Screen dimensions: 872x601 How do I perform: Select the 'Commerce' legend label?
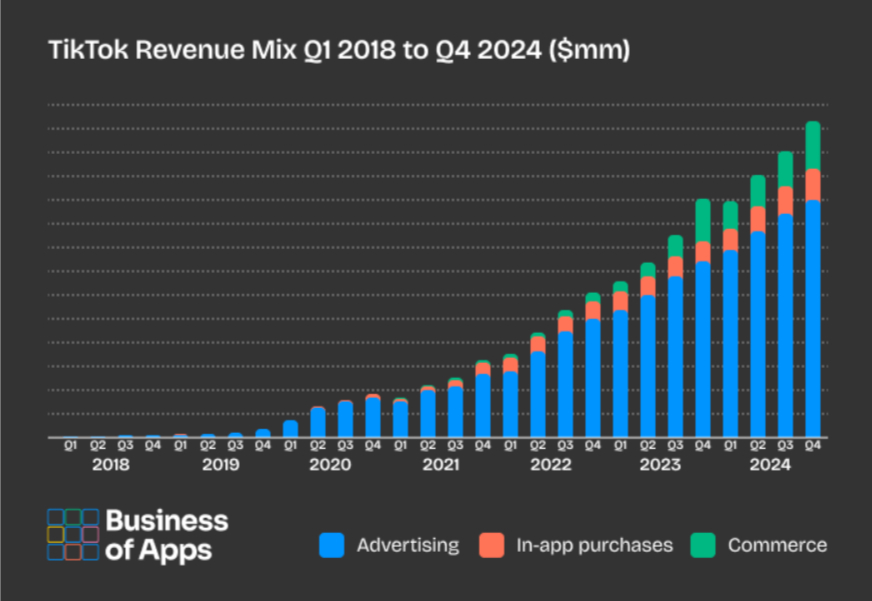pos(777,545)
